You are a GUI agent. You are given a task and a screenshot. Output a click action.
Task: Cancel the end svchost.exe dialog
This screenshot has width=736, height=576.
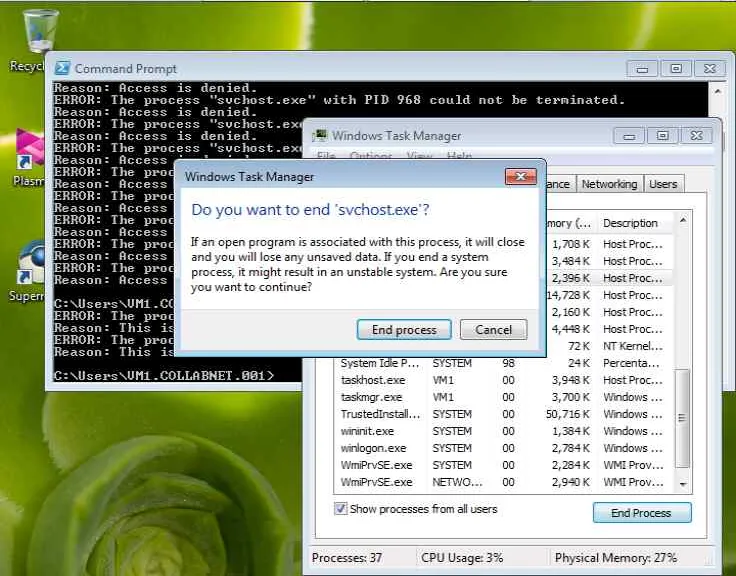click(493, 330)
